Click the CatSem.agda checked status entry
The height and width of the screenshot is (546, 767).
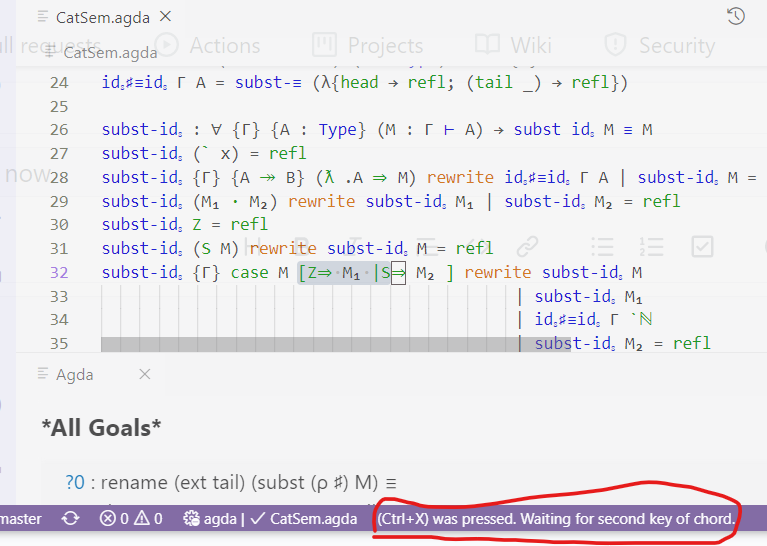pos(304,519)
